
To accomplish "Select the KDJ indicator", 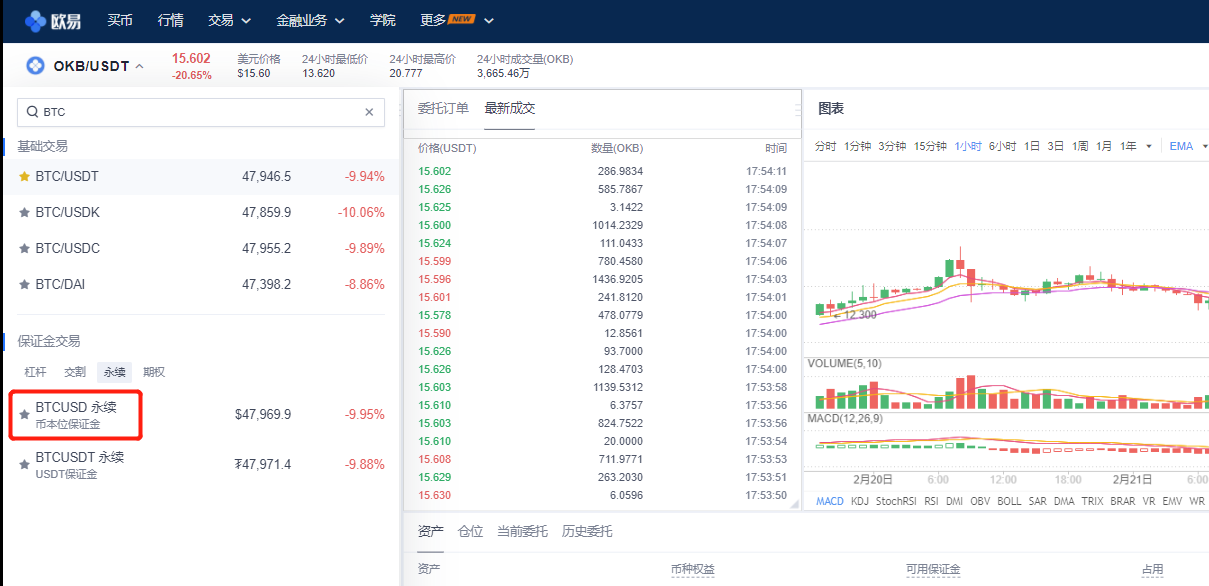I will click(x=860, y=501).
